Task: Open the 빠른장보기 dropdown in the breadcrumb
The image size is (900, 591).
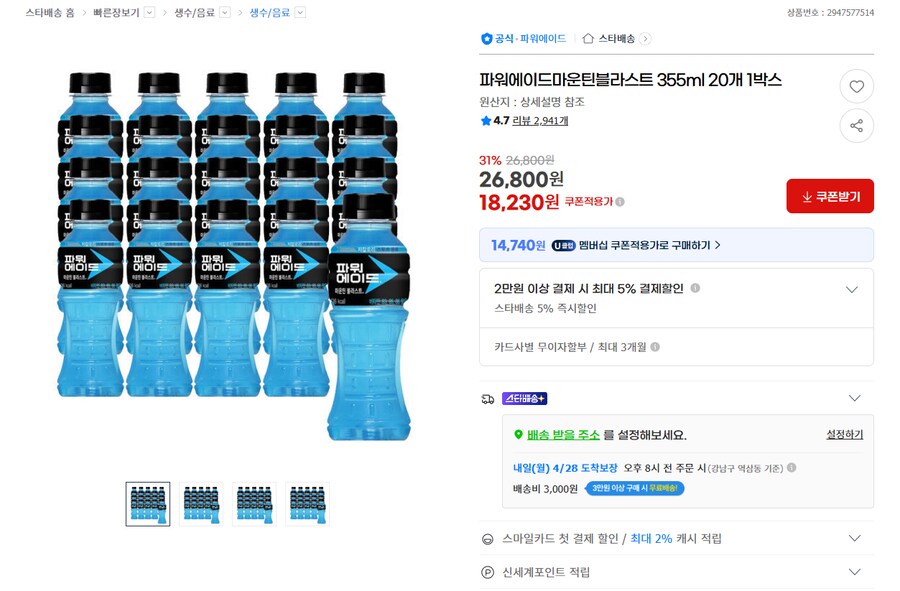Action: pyautogui.click(x=149, y=13)
